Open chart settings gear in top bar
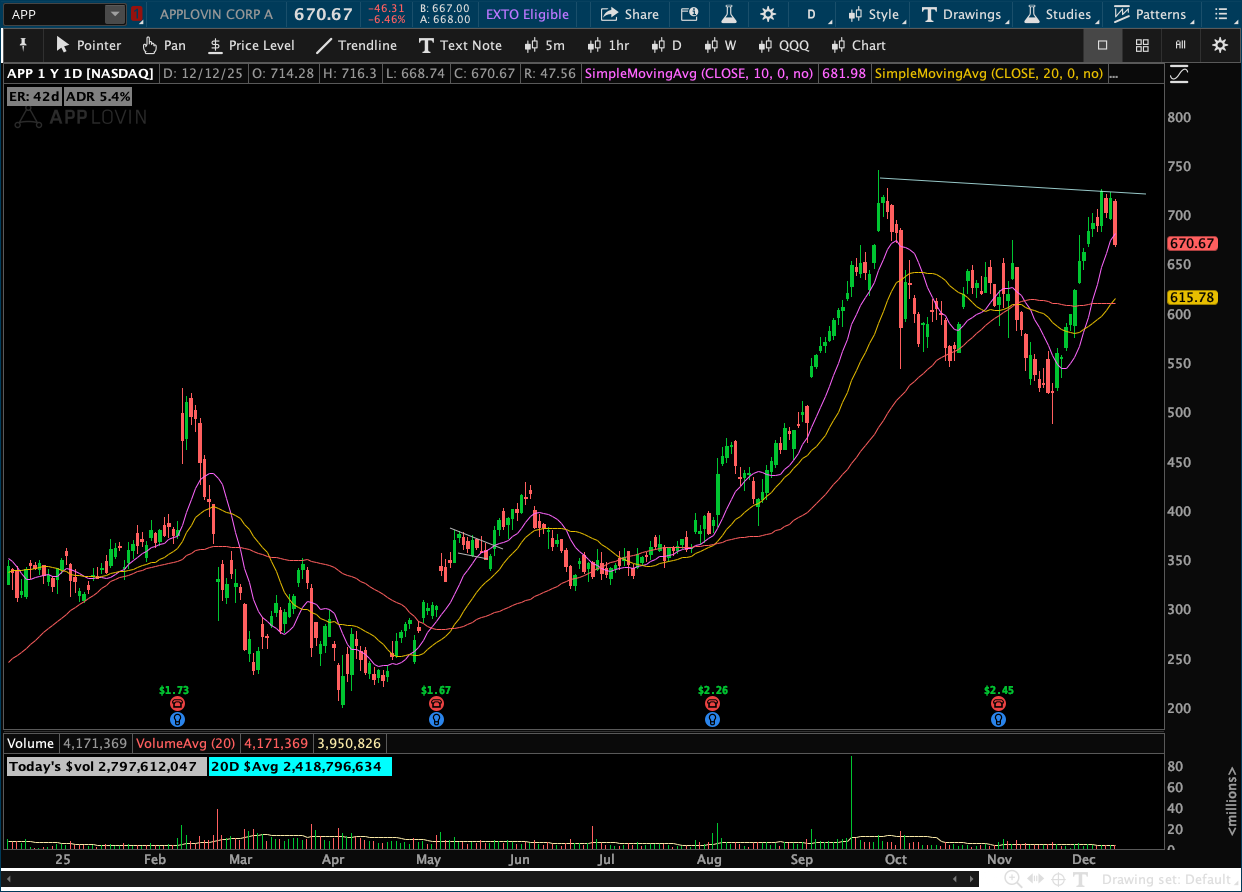The height and width of the screenshot is (892, 1242). (767, 14)
